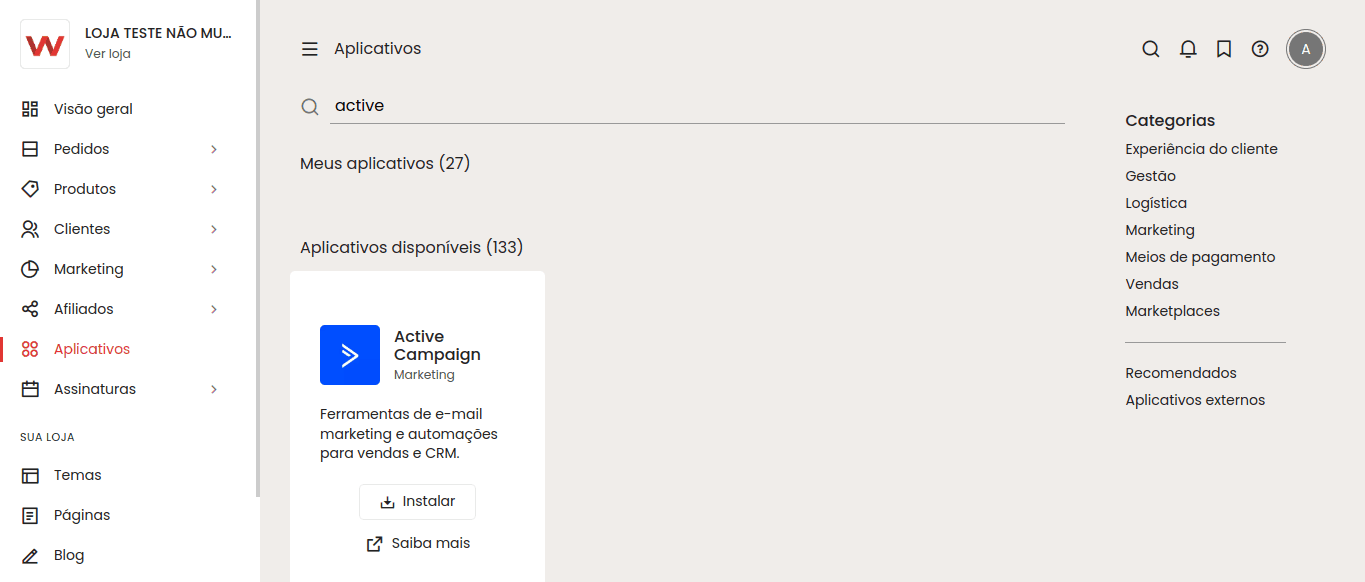Open the Temas menu item
The height and width of the screenshot is (582, 1365).
coord(77,475)
